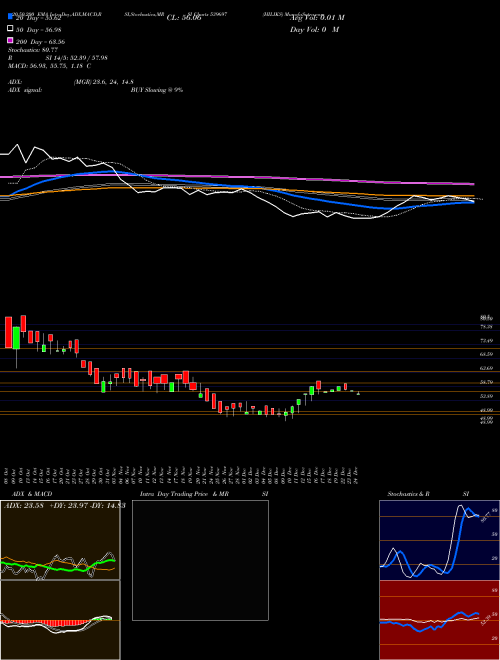This screenshot has height=660, width=500.
Task: Click the 'ADX: 23.58 +DY: 23.97' readout
Action: click(45, 505)
